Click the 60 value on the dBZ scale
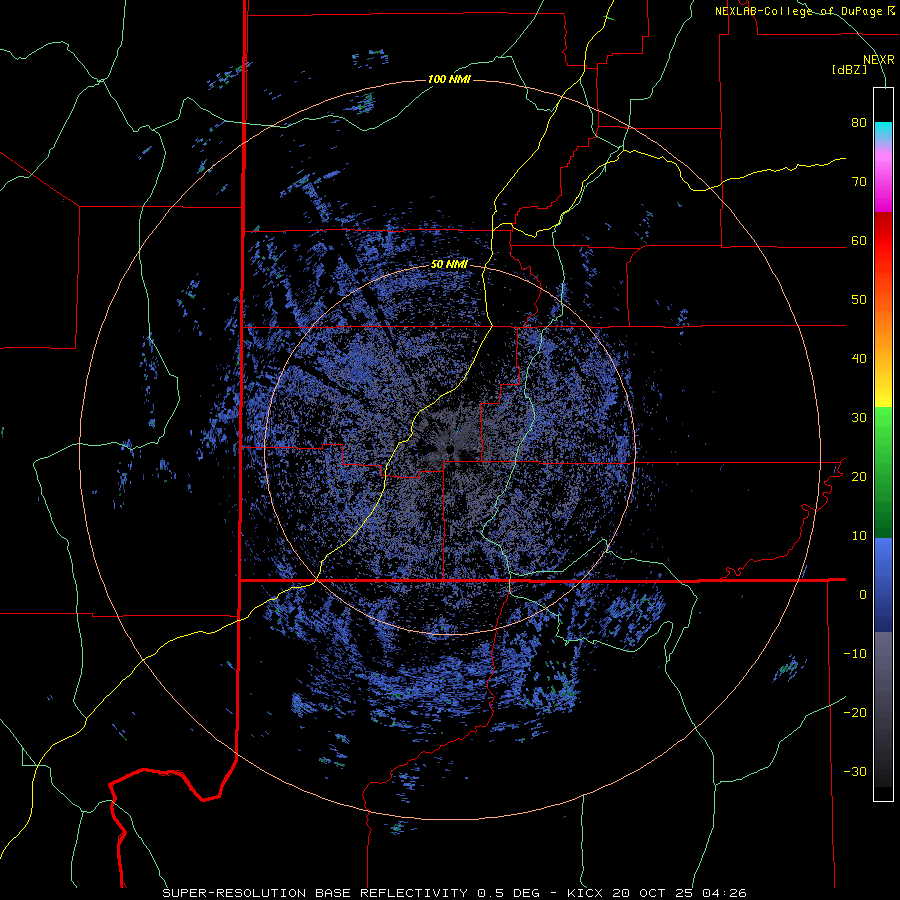The width and height of the screenshot is (900, 900). (x=859, y=240)
